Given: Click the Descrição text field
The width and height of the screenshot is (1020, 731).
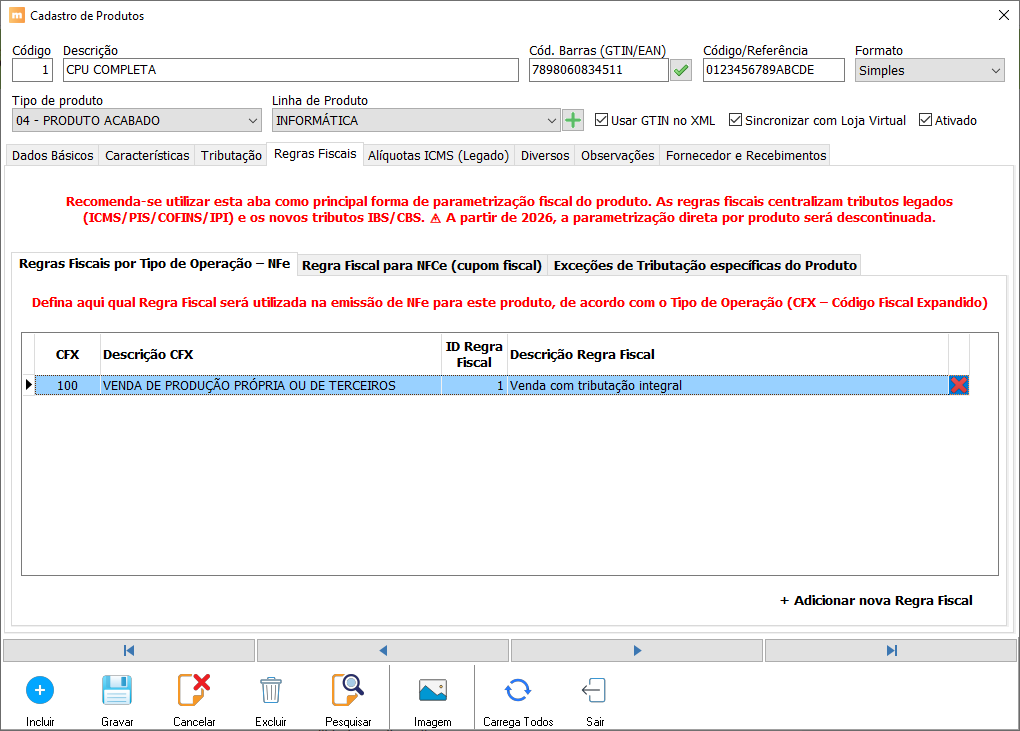Looking at the screenshot, I should tap(290, 70).
